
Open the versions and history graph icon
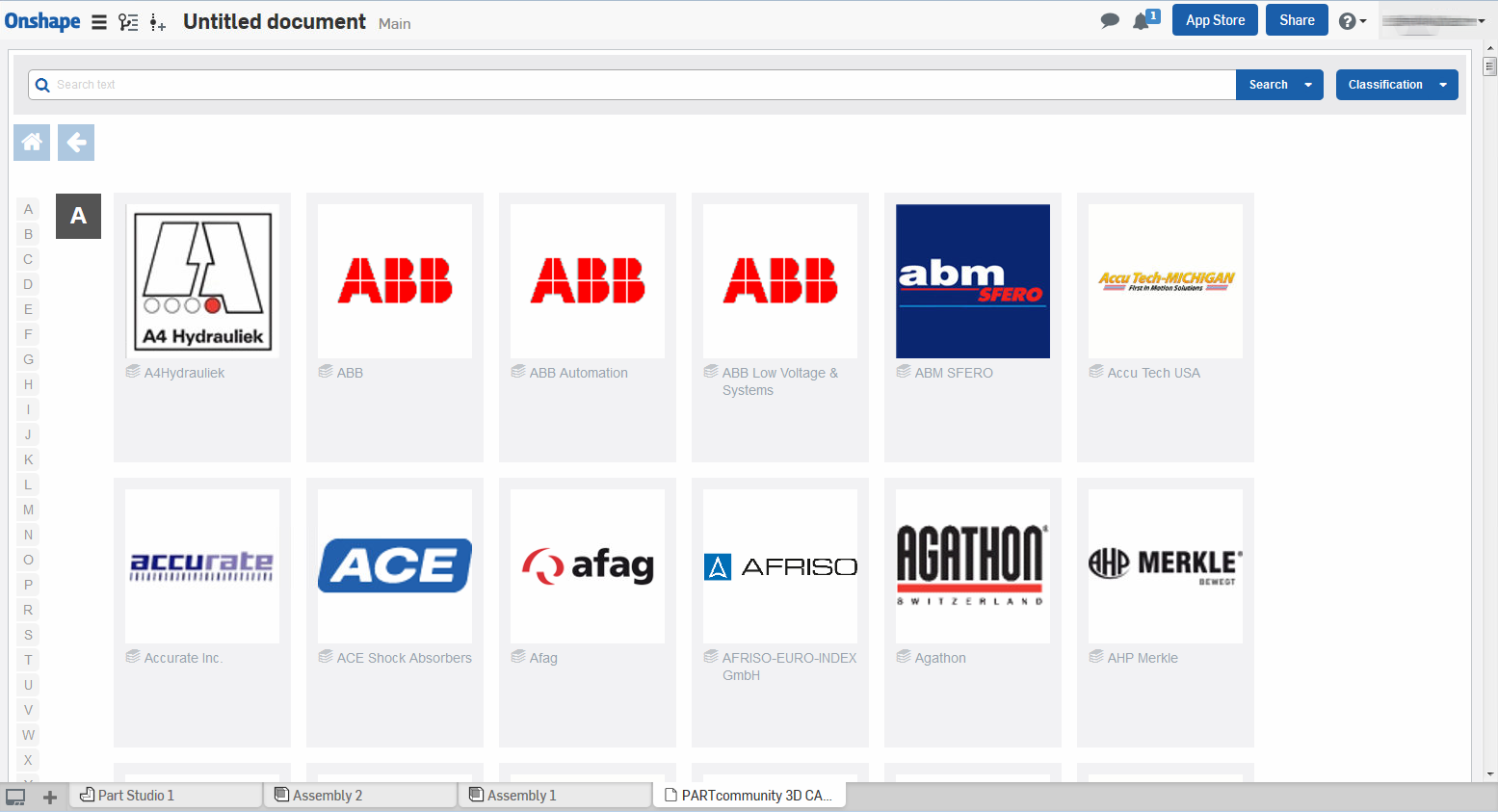tap(128, 22)
